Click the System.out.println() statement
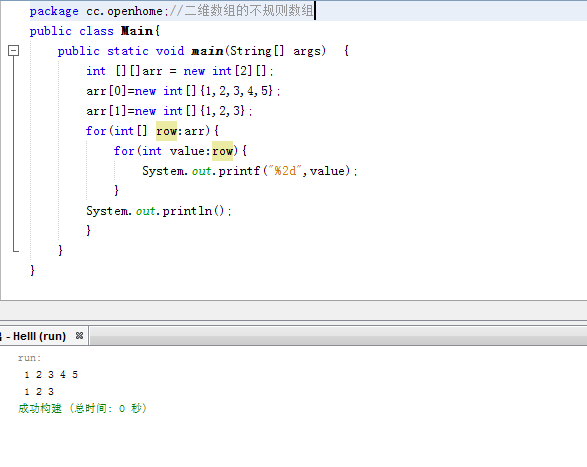This screenshot has height=467, width=587. (159, 211)
